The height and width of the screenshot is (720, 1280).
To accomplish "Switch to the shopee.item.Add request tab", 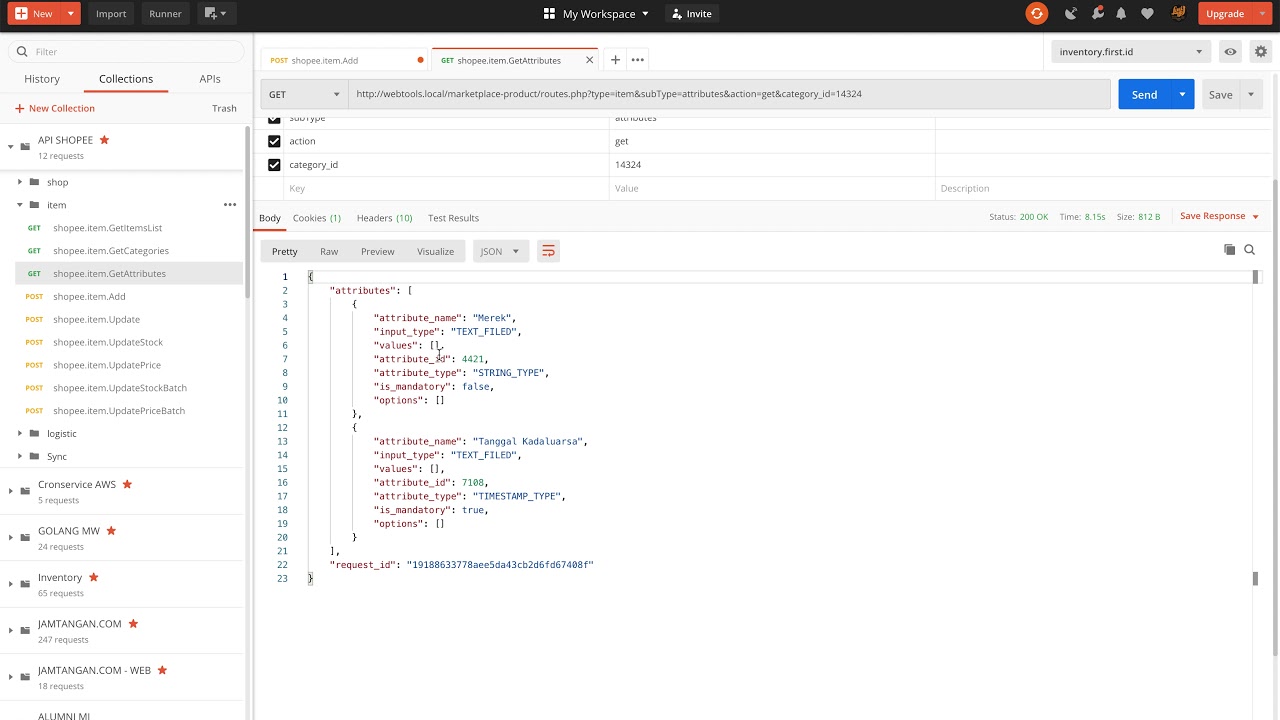I will click(345, 60).
